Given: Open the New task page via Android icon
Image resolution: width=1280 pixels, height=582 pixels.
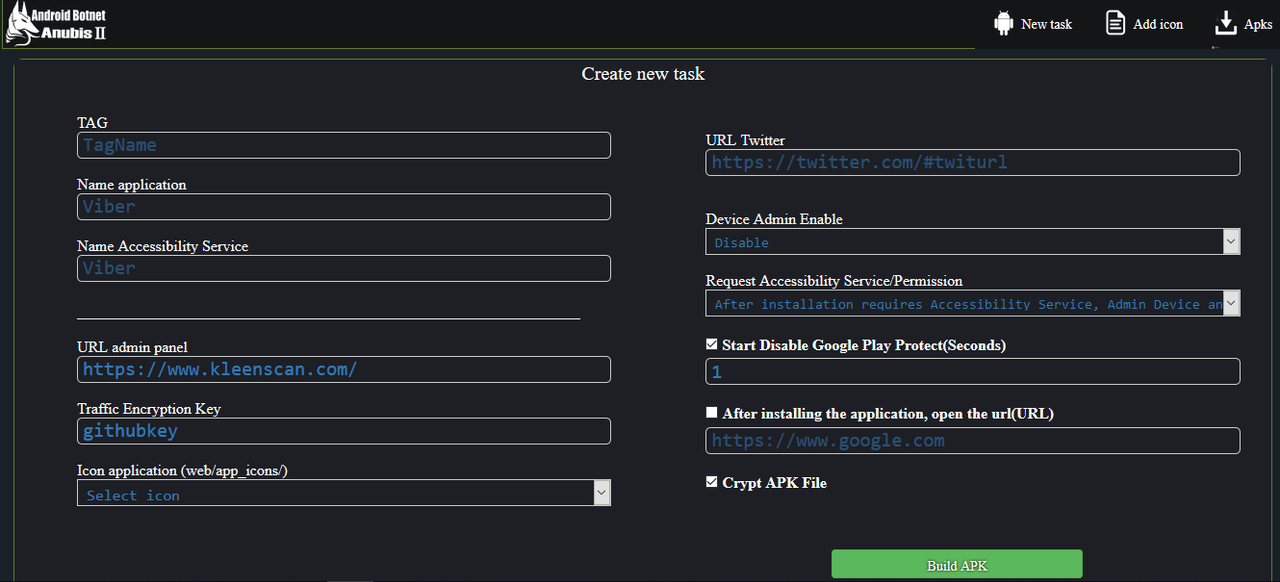Looking at the screenshot, I should [1004, 23].
